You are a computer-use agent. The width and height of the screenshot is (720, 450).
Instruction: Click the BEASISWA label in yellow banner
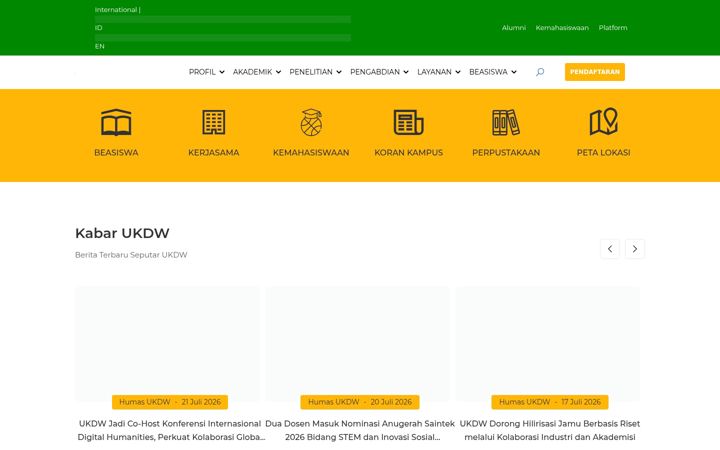coord(116,152)
